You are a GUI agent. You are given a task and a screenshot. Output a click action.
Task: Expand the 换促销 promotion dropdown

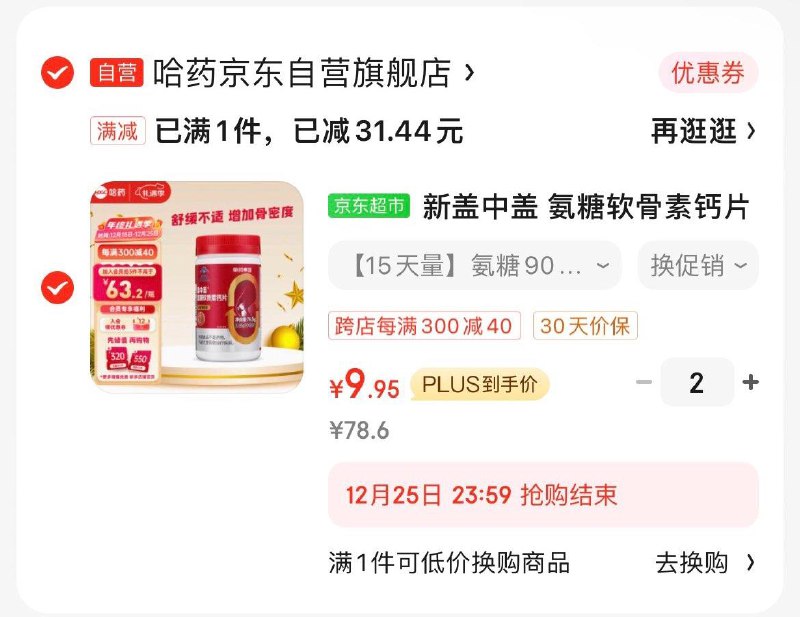point(698,265)
